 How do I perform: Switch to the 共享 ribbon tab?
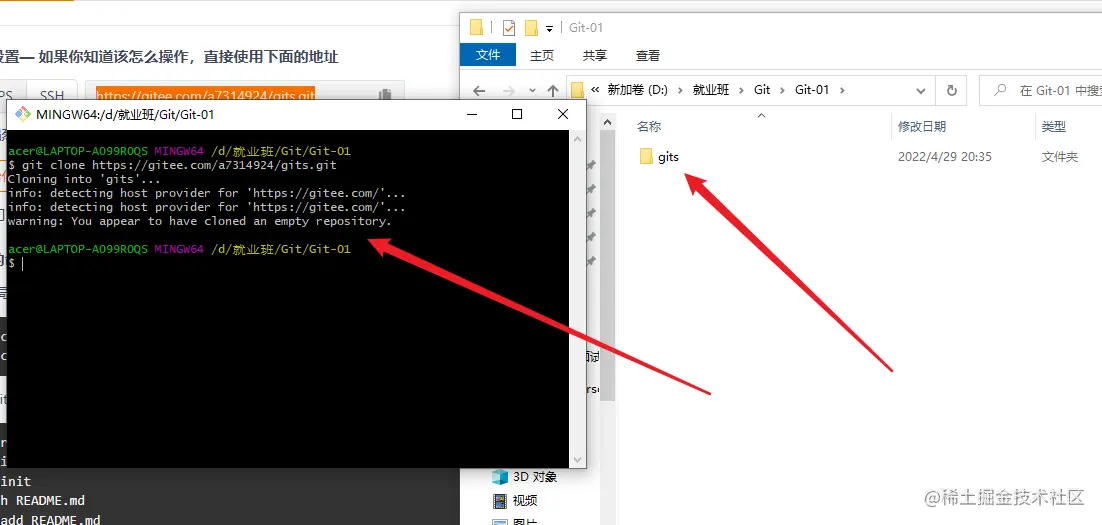click(x=595, y=56)
